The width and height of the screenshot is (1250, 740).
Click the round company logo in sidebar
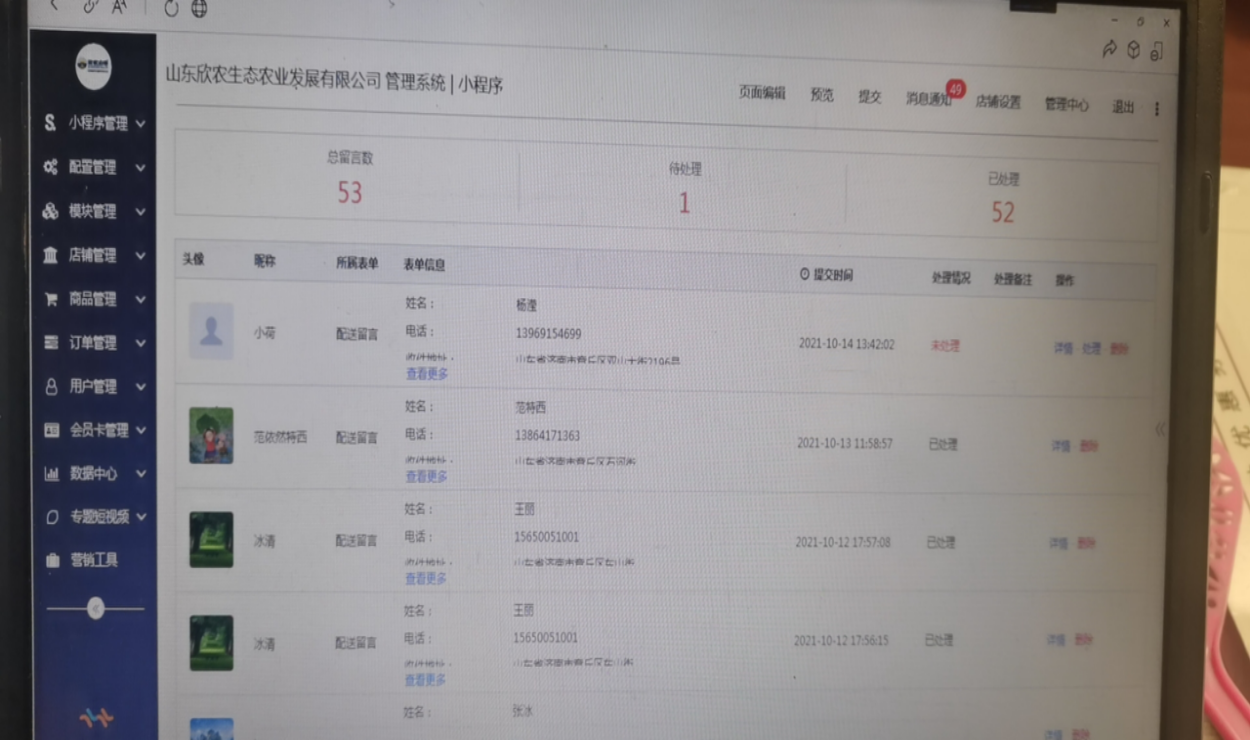click(94, 67)
